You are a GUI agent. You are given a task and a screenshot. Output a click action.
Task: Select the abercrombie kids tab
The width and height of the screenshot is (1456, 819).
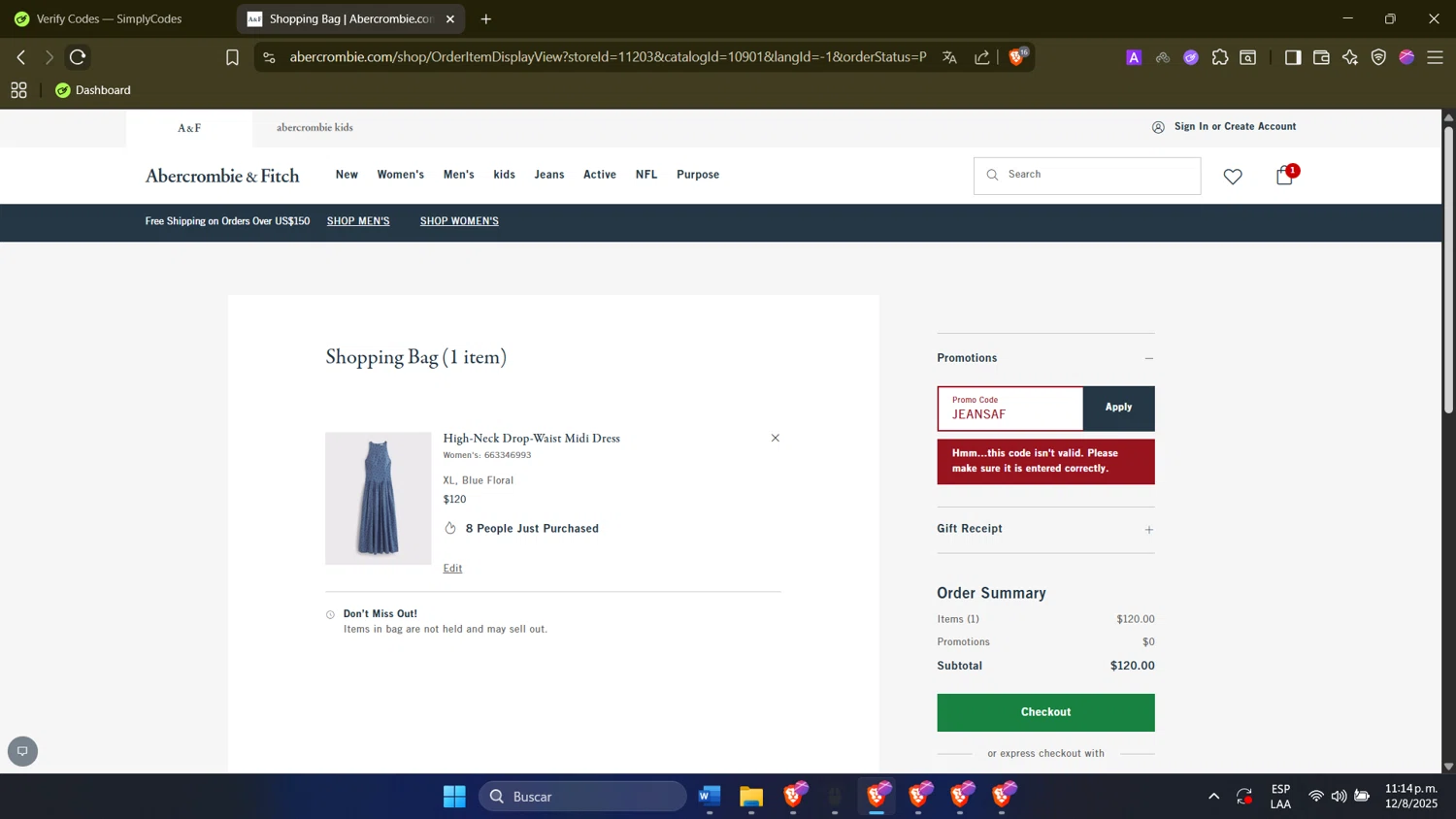tap(314, 127)
